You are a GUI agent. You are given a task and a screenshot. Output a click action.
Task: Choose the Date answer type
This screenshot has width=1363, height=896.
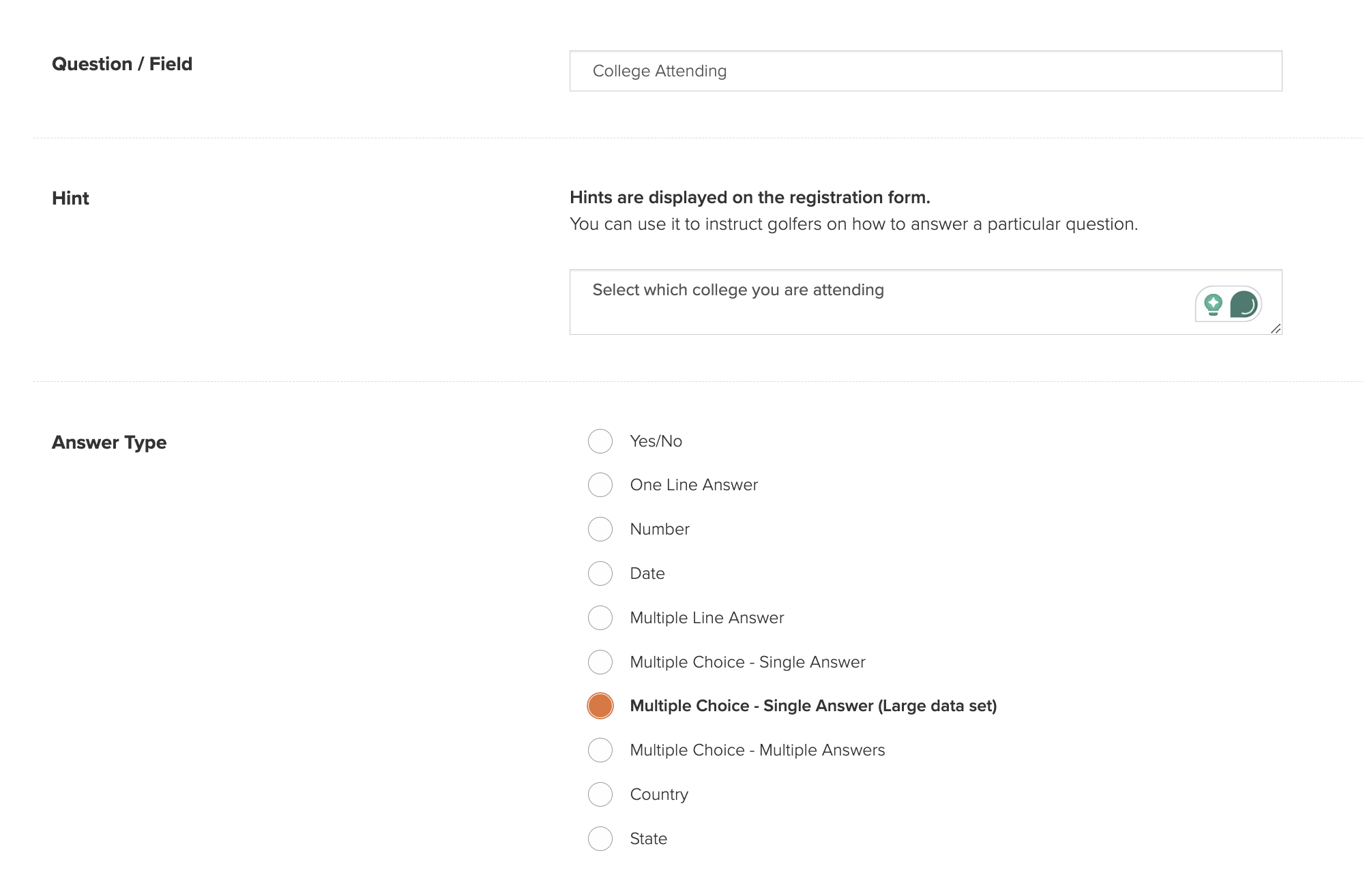coord(600,573)
